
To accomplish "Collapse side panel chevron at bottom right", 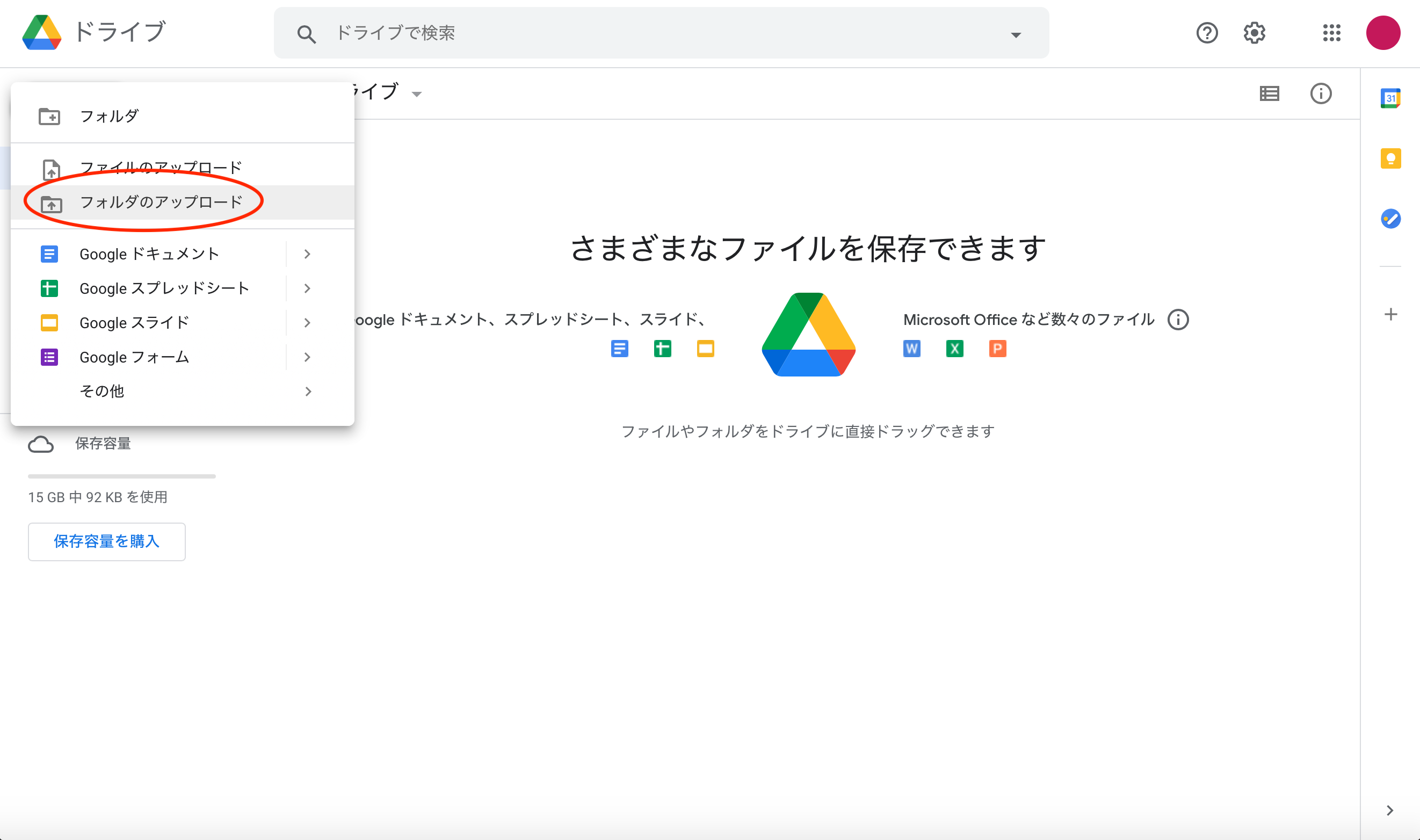I will 1389,810.
